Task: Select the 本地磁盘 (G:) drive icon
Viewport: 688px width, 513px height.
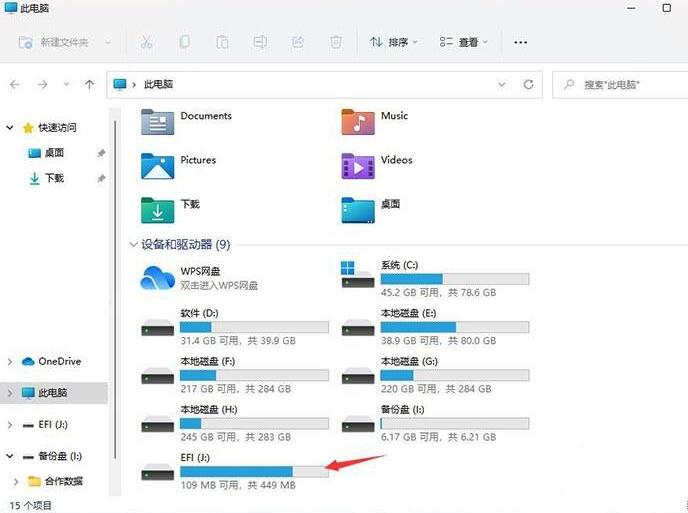Action: tap(358, 376)
